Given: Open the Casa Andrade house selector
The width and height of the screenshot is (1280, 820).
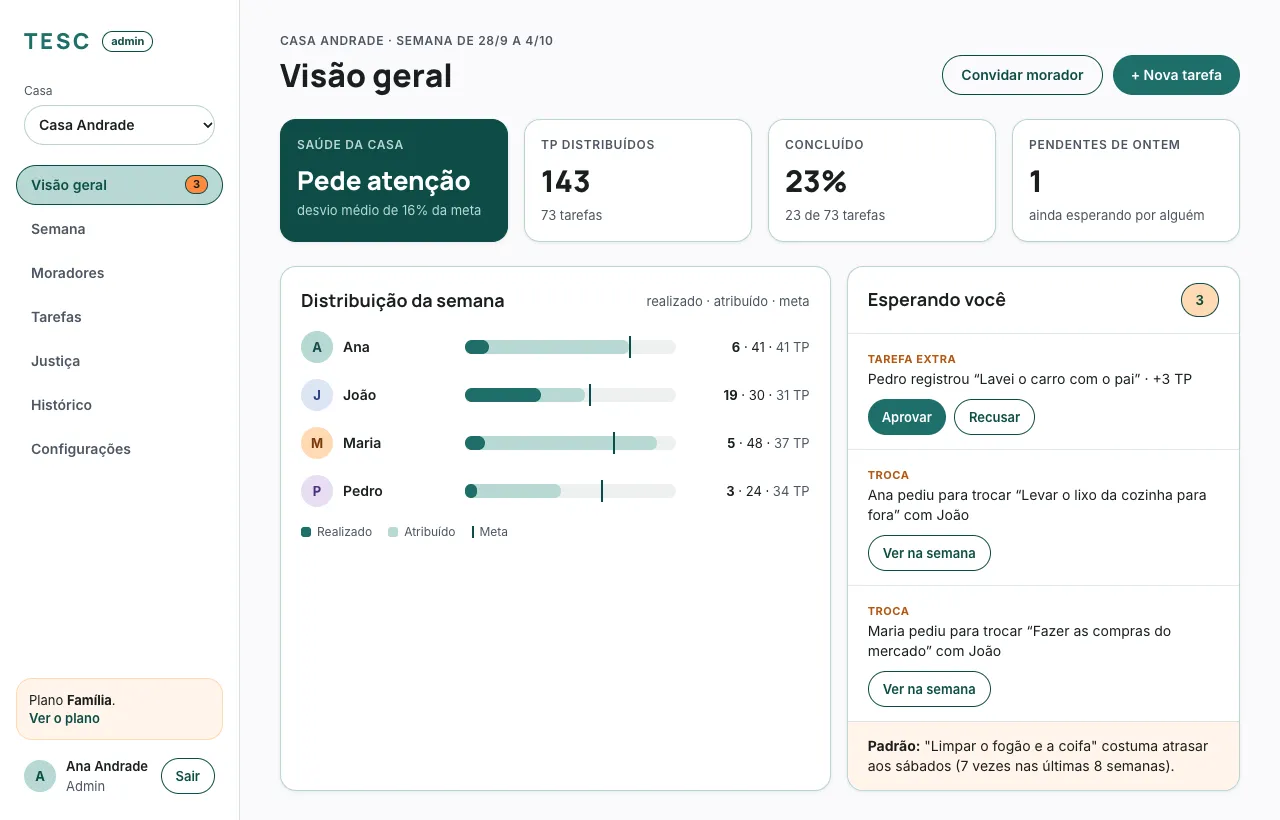Looking at the screenshot, I should (x=120, y=125).
